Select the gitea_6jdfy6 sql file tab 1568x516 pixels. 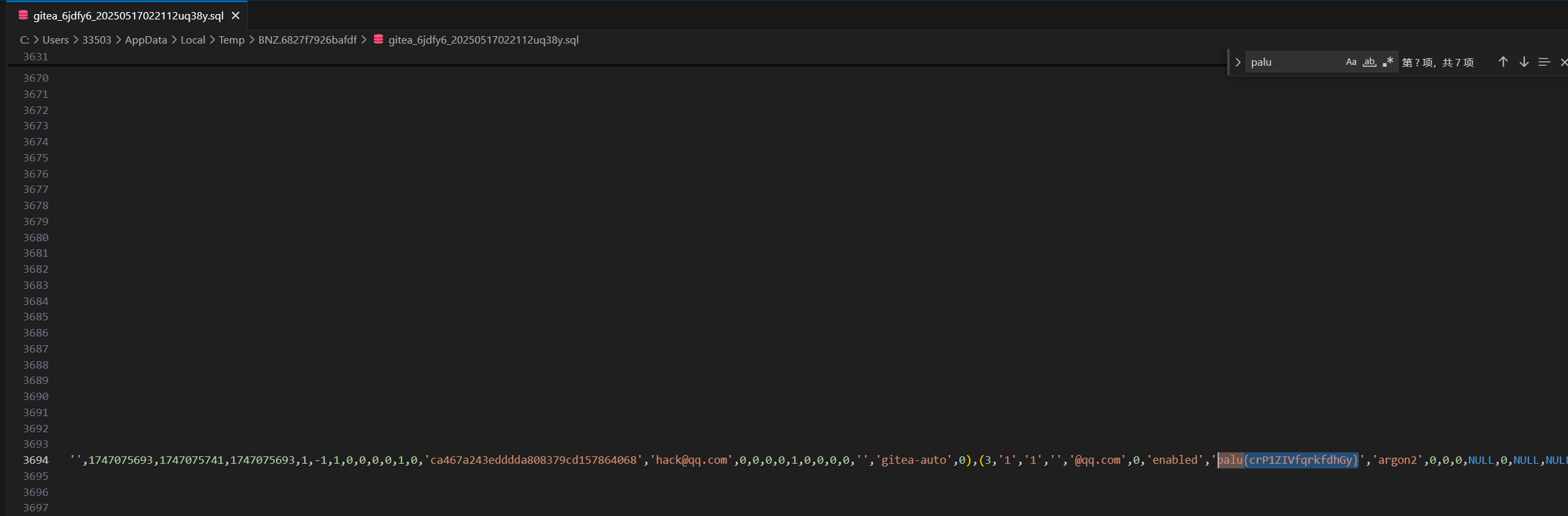pos(128,15)
